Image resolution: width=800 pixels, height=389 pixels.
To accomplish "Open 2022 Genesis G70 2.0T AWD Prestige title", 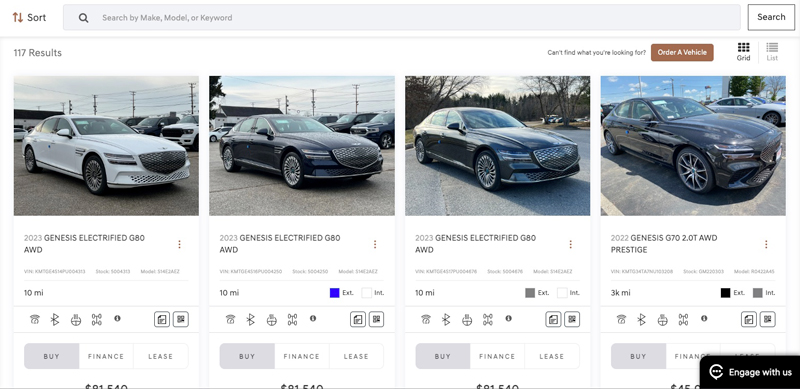I will pyautogui.click(x=664, y=244).
